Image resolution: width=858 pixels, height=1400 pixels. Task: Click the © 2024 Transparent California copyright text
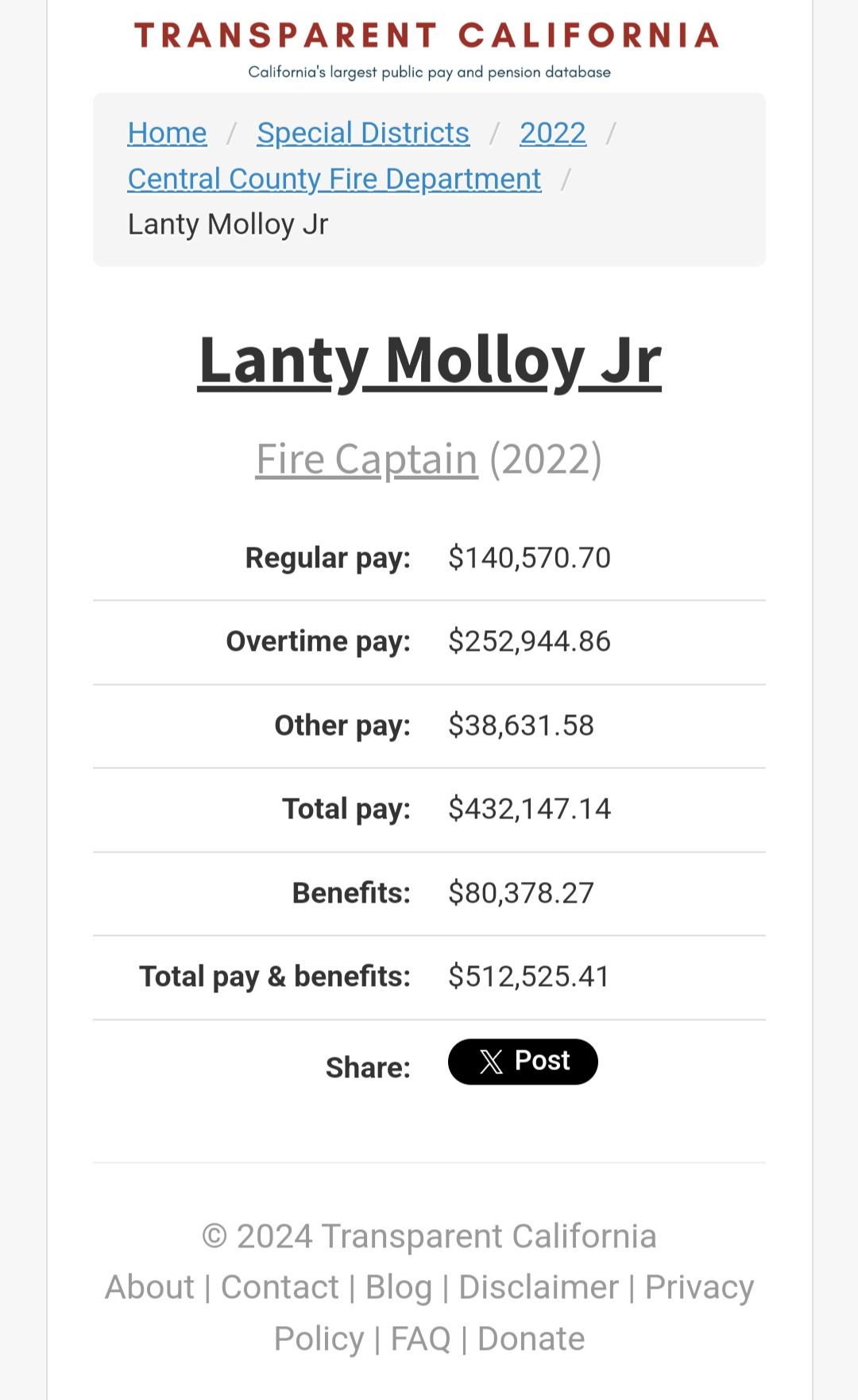(x=429, y=1236)
